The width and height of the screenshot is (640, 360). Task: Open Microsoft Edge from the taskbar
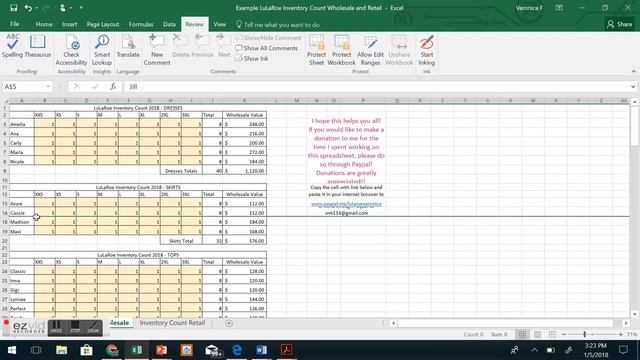click(x=237, y=350)
